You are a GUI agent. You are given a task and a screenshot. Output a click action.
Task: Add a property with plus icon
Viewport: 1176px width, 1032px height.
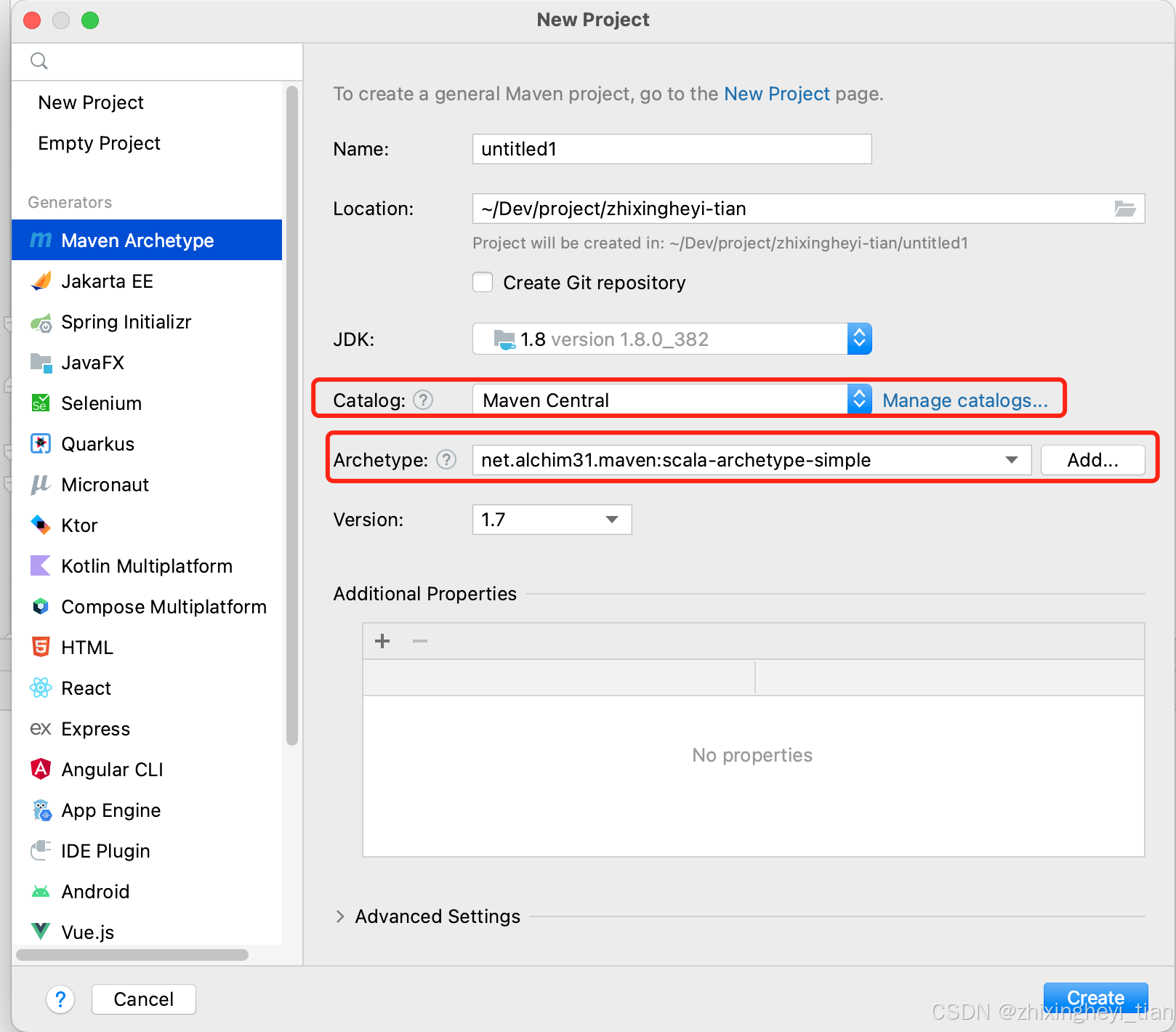click(382, 641)
